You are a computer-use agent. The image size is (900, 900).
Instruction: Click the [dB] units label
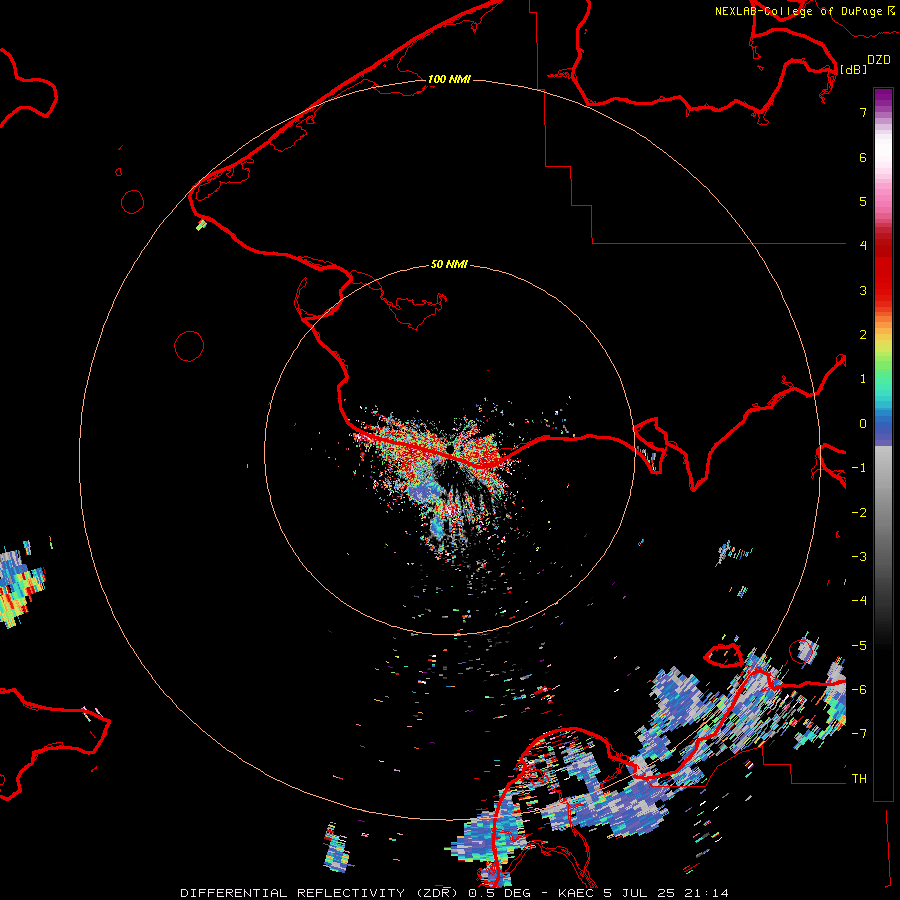click(853, 69)
